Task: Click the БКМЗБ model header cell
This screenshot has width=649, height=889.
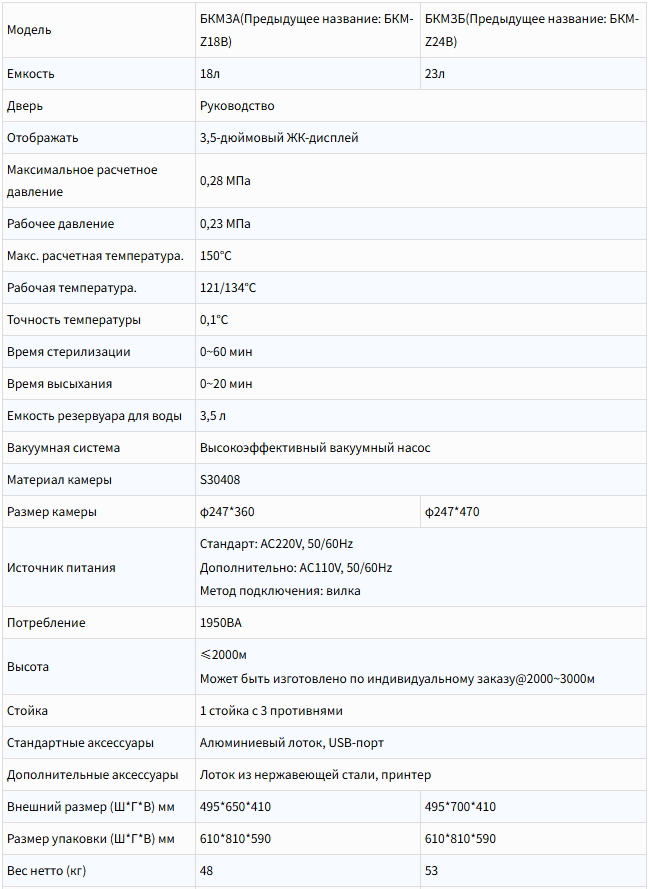Action: [533, 29]
